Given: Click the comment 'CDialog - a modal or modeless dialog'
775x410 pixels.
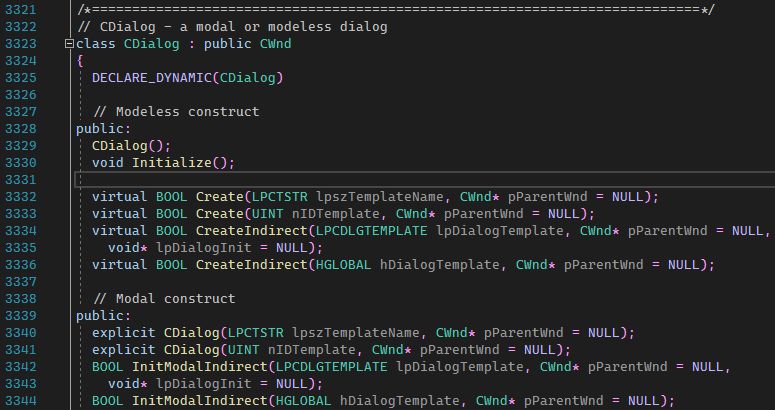Looking at the screenshot, I should [244, 27].
